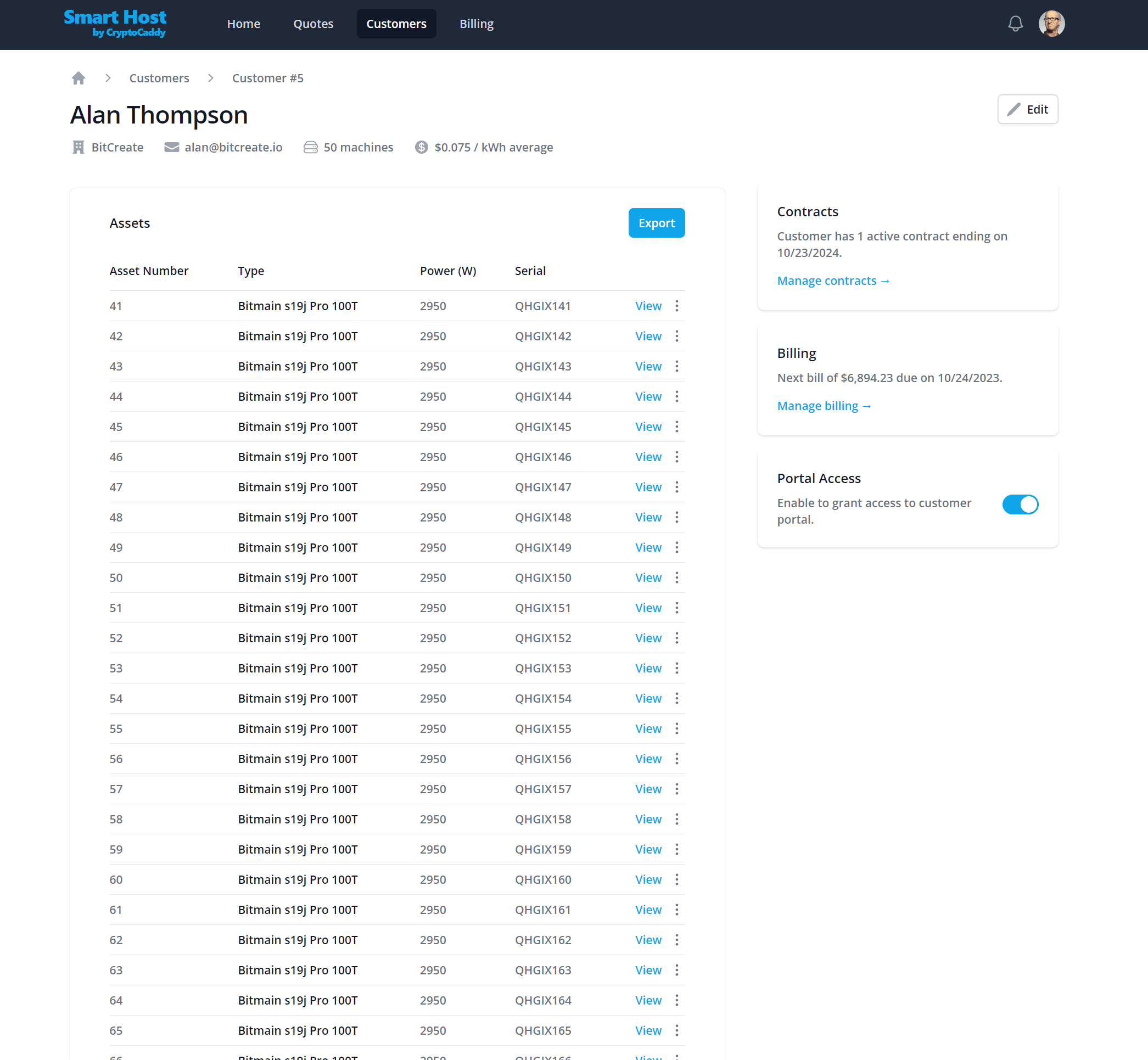Image resolution: width=1148 pixels, height=1060 pixels.
Task: Click the dollar icon by kWh average
Action: point(422,148)
